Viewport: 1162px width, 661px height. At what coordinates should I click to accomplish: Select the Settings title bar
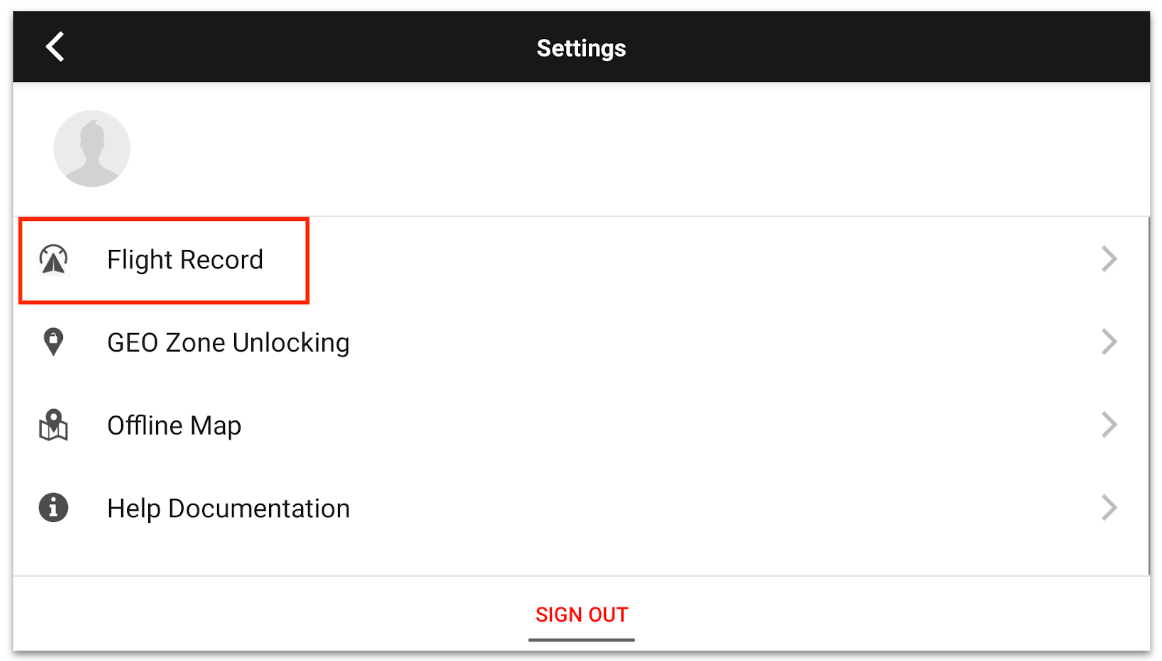click(x=581, y=46)
